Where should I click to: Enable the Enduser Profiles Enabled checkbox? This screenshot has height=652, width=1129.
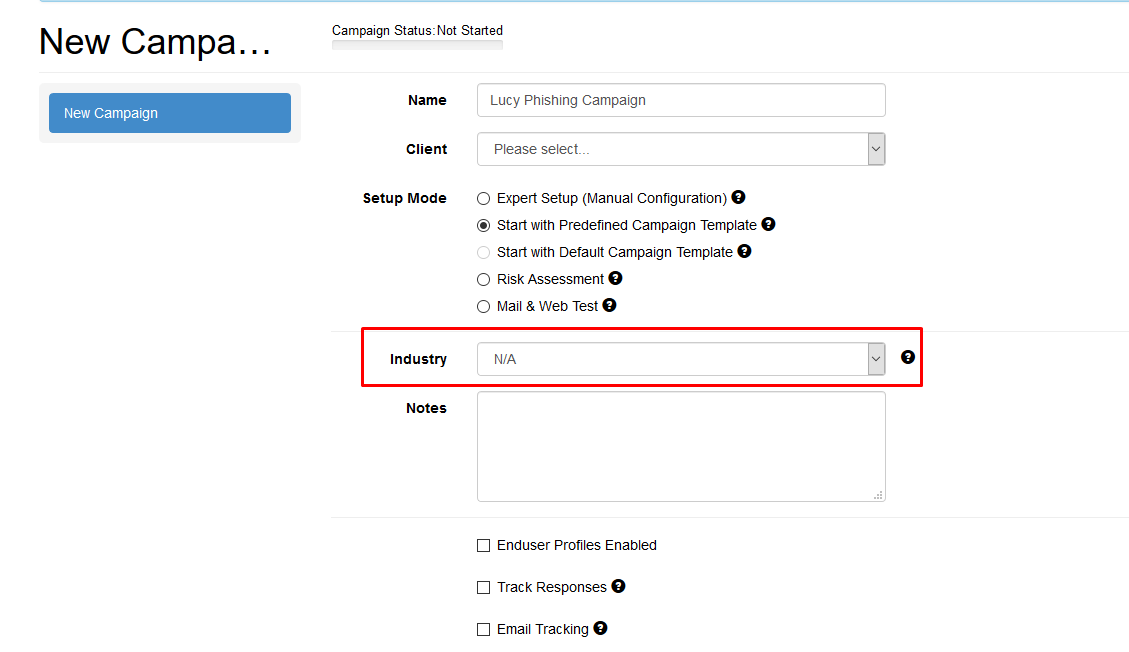click(484, 546)
